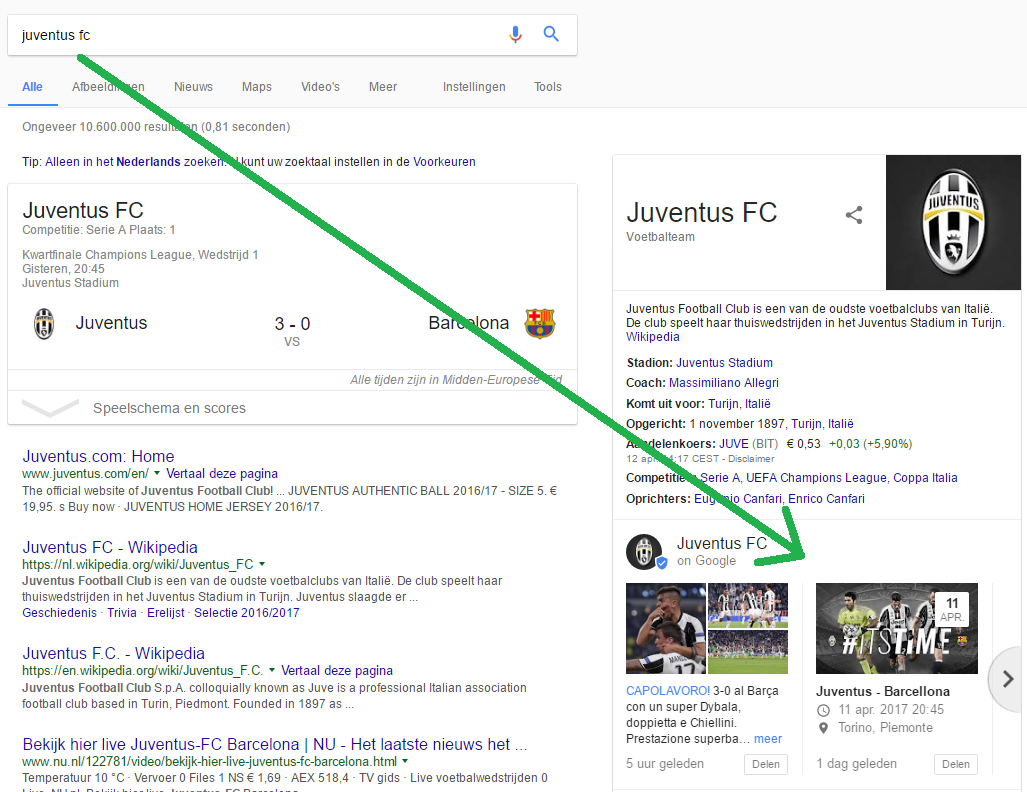Click the Juventus crest in the match scoreboard
1027x792 pixels.
42,322
